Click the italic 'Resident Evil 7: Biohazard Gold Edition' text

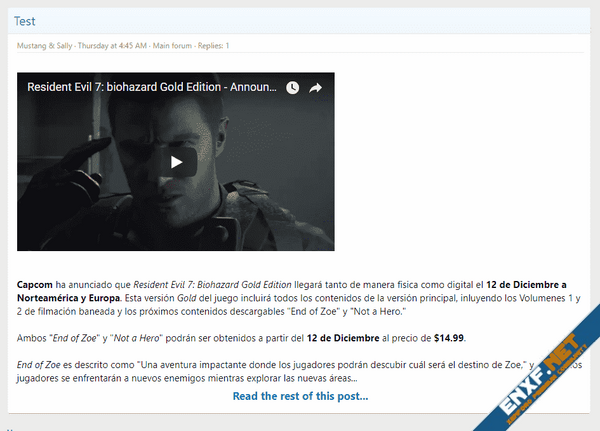pyautogui.click(x=212, y=285)
